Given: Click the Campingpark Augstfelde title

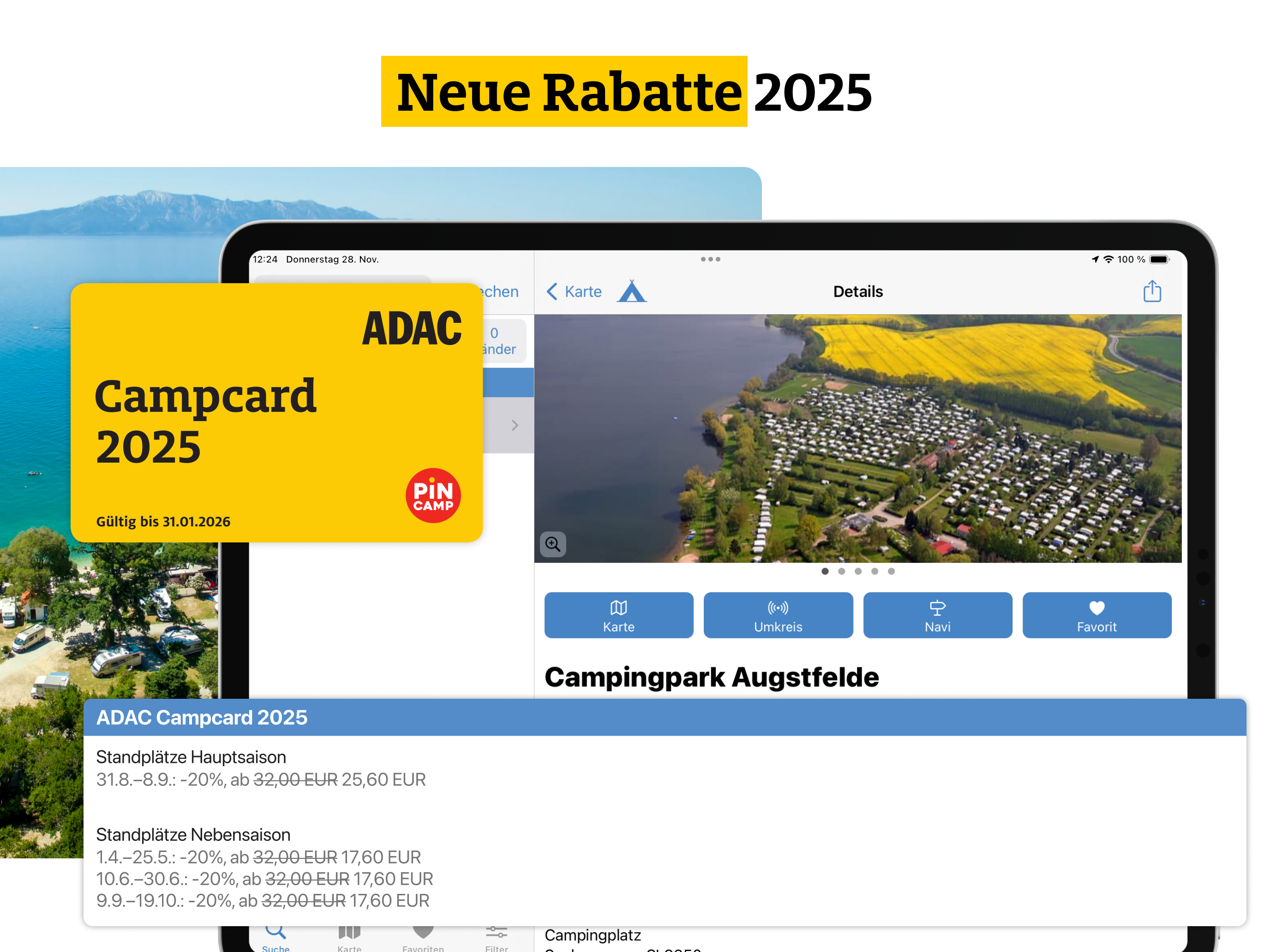Looking at the screenshot, I should [711, 677].
